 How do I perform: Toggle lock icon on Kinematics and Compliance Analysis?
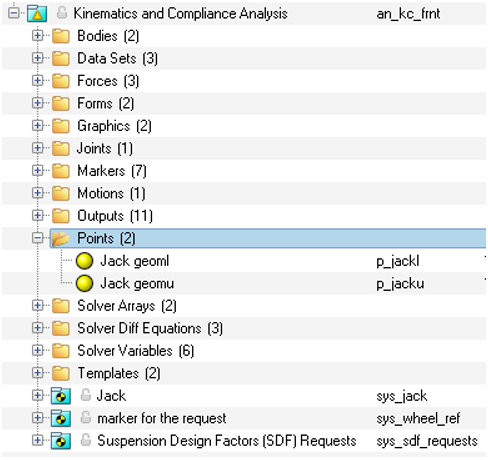pos(62,13)
